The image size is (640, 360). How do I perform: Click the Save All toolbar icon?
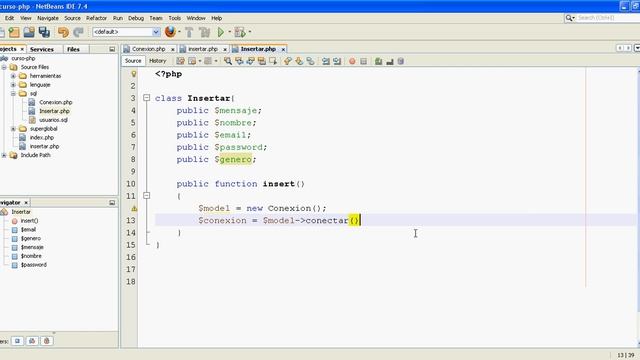[x=44, y=32]
